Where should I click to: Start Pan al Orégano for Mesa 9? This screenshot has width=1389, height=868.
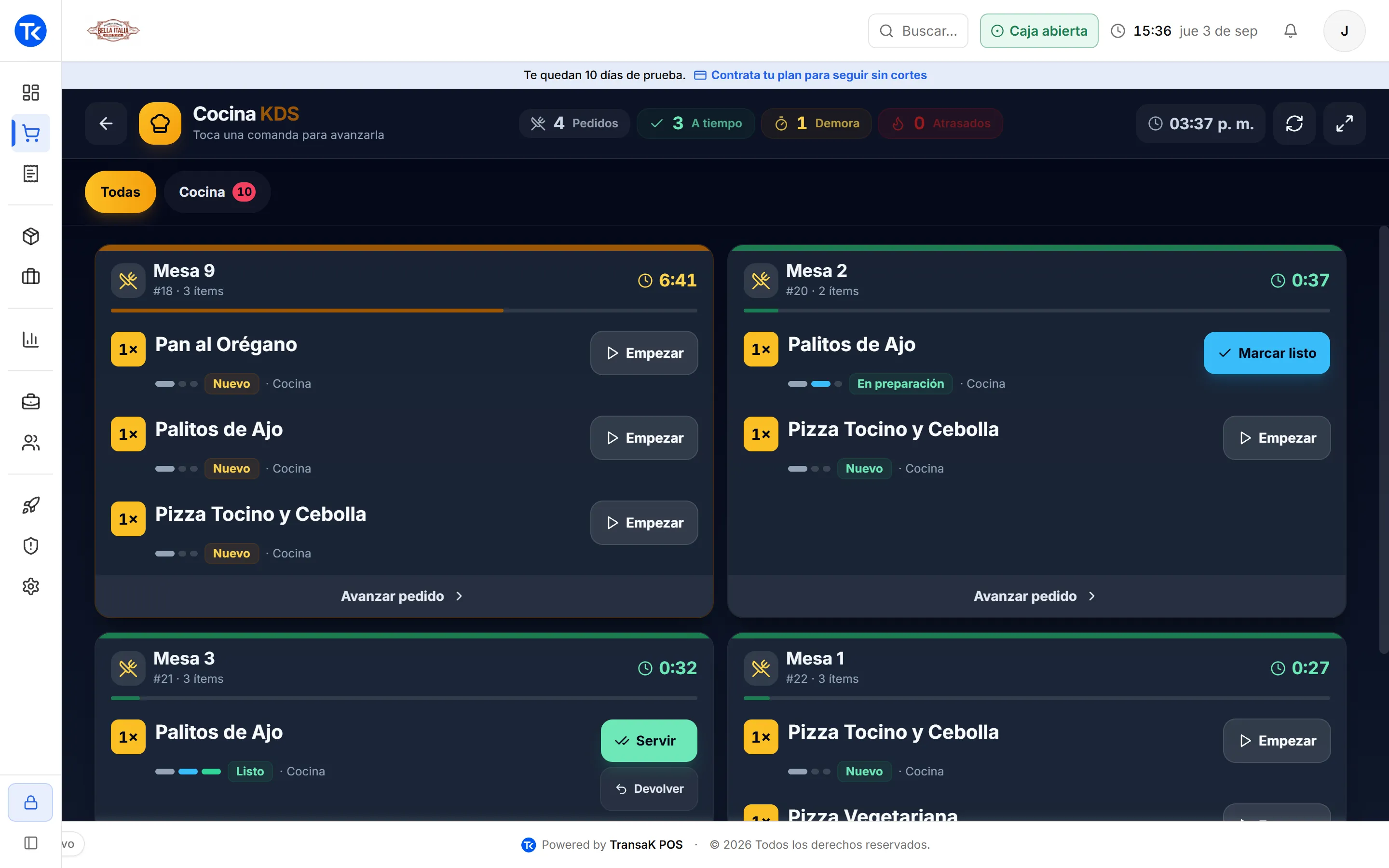coord(644,353)
